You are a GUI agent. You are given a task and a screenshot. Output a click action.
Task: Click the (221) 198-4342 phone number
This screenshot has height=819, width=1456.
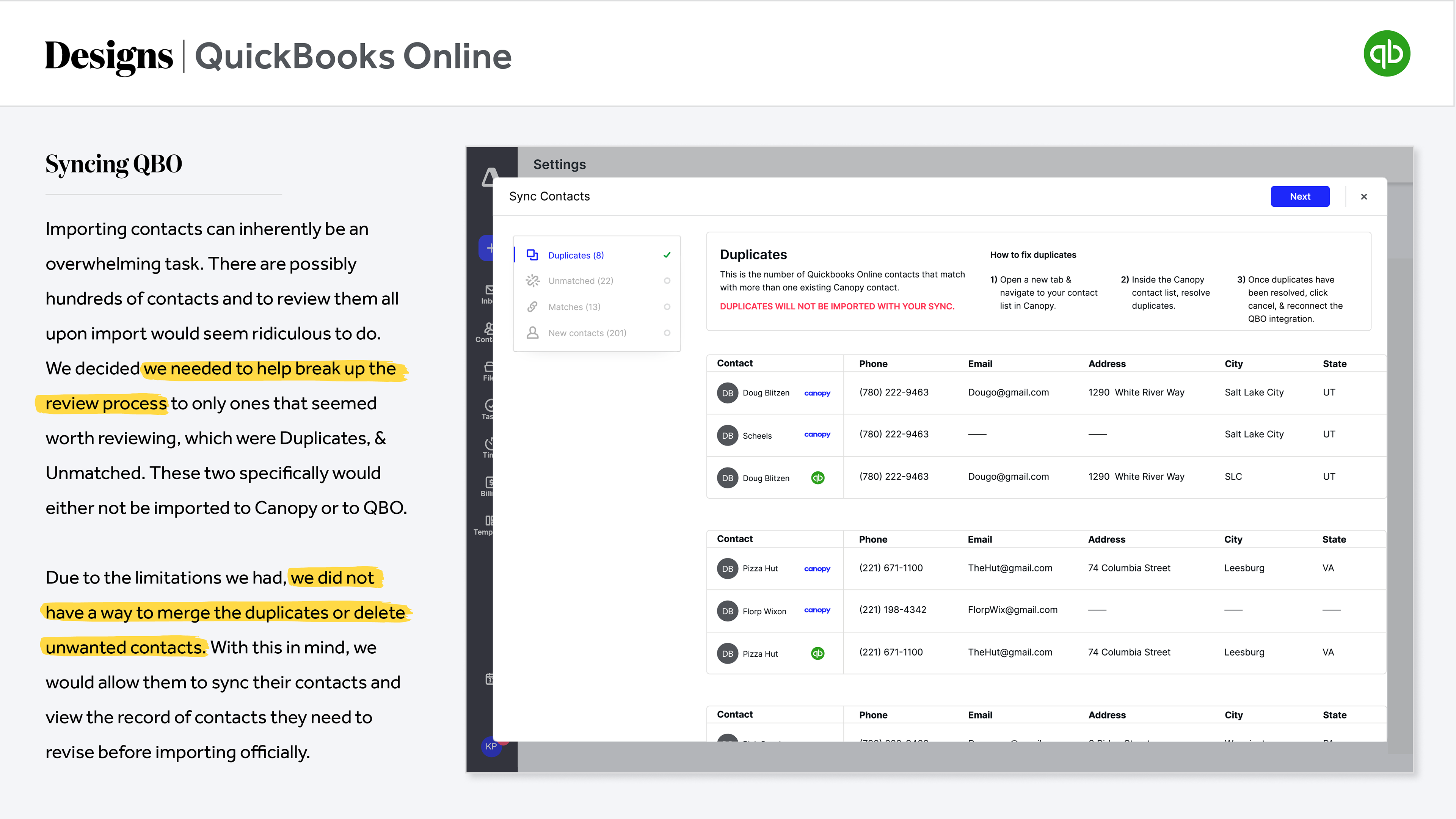click(893, 610)
